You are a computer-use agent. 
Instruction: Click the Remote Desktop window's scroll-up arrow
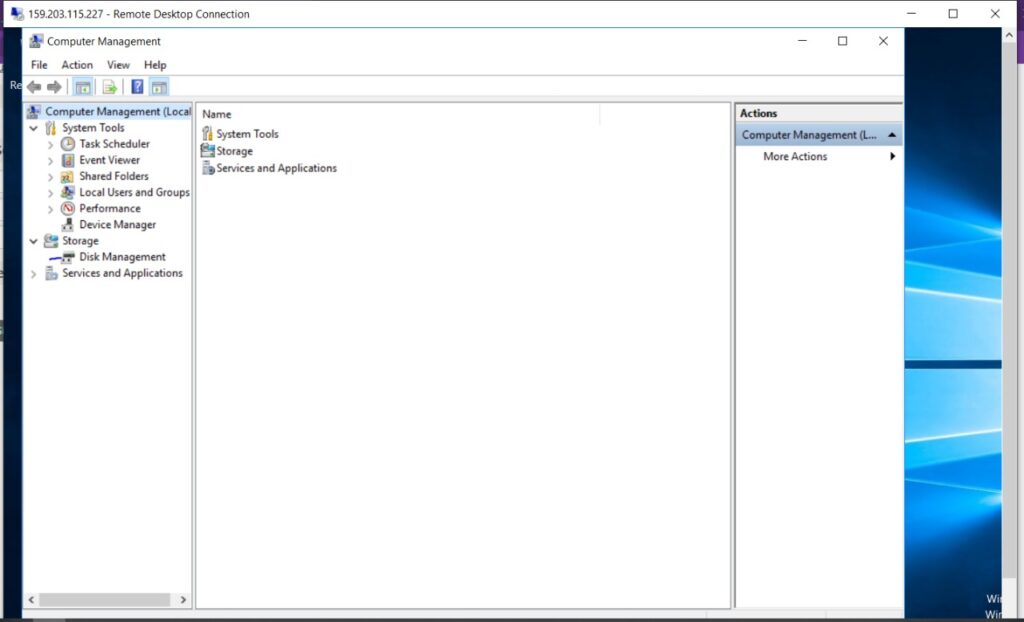(x=1010, y=36)
